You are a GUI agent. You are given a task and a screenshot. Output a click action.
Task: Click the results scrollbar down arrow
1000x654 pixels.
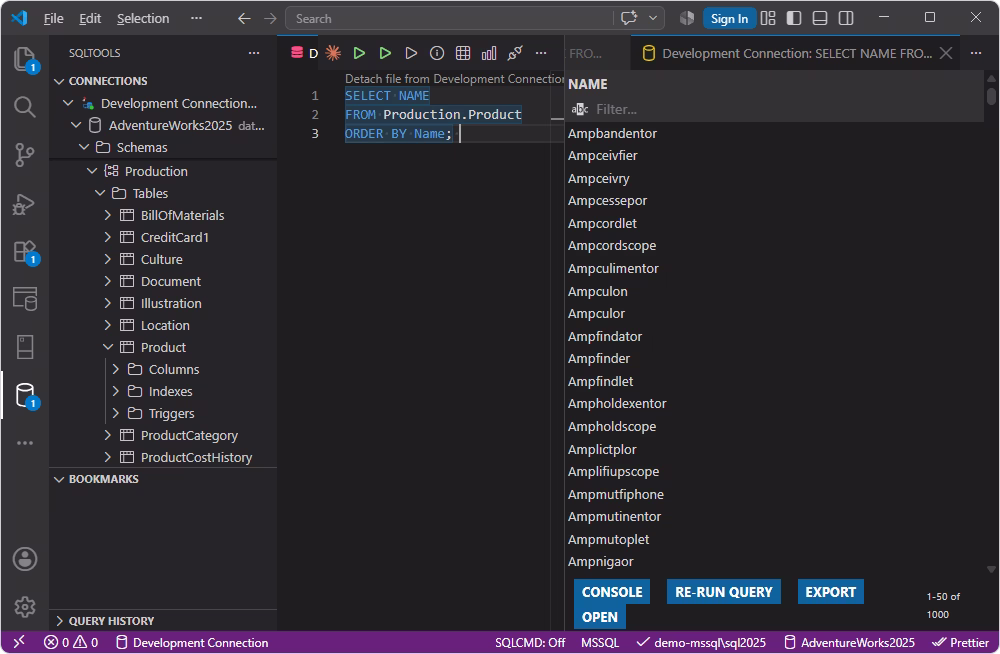[990, 569]
